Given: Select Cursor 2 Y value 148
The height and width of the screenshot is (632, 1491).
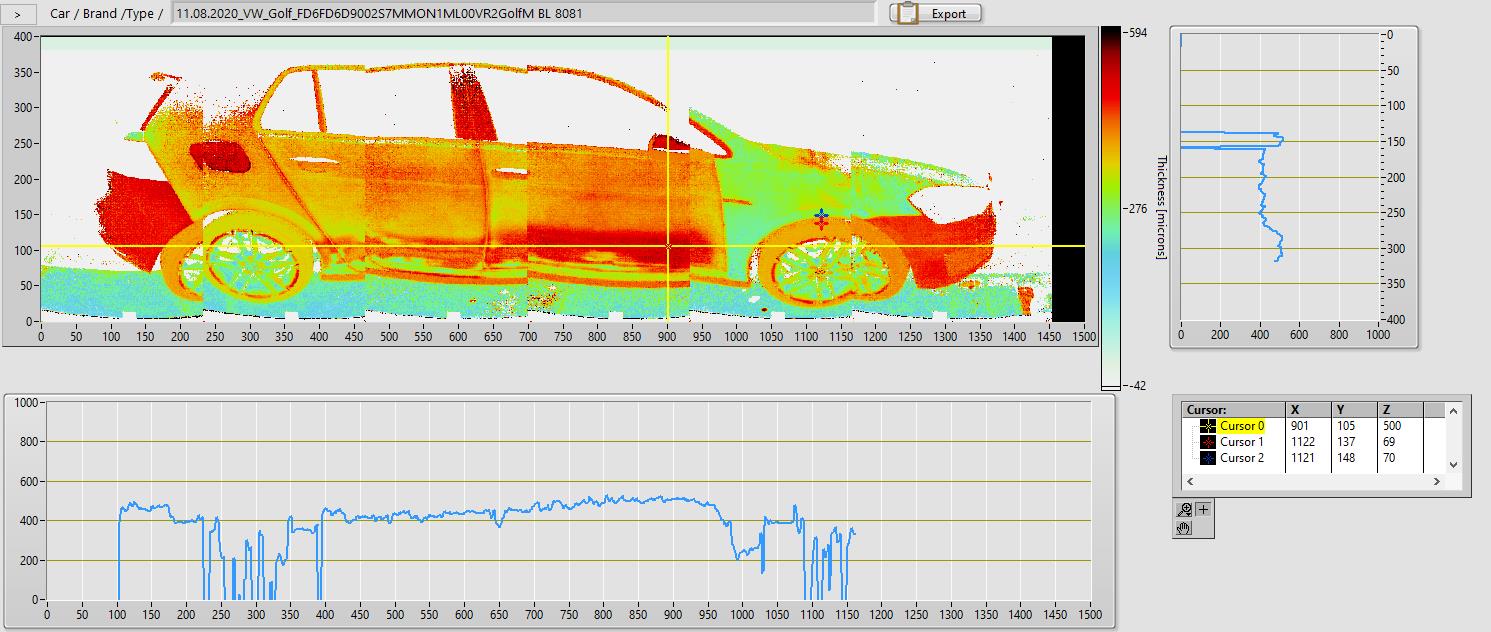Looking at the screenshot, I should (x=1346, y=458).
